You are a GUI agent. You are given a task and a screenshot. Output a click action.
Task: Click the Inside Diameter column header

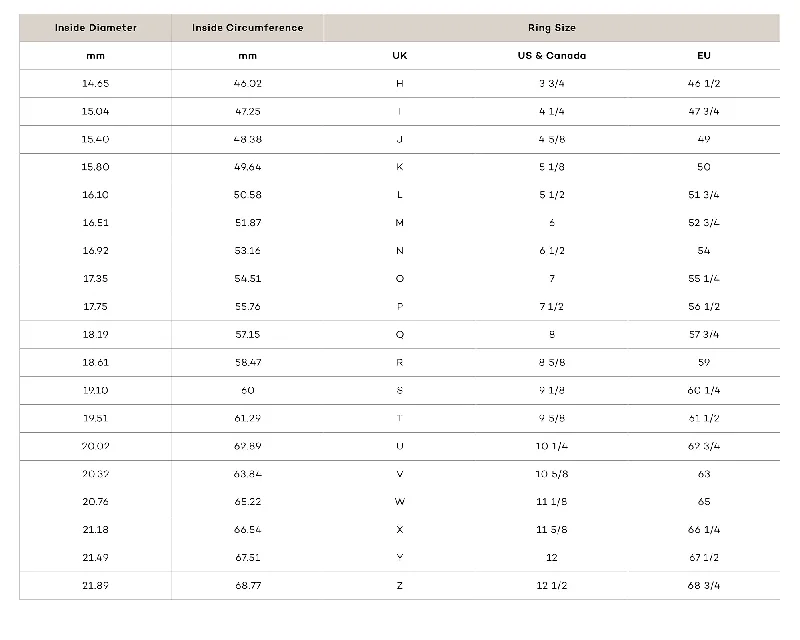[x=95, y=28]
